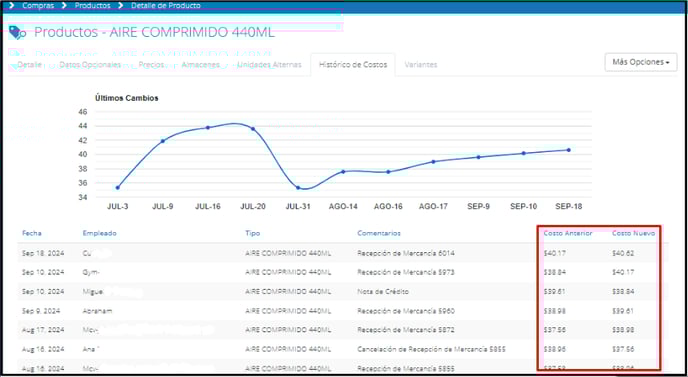Sort by the Fecha column header

click(x=32, y=233)
